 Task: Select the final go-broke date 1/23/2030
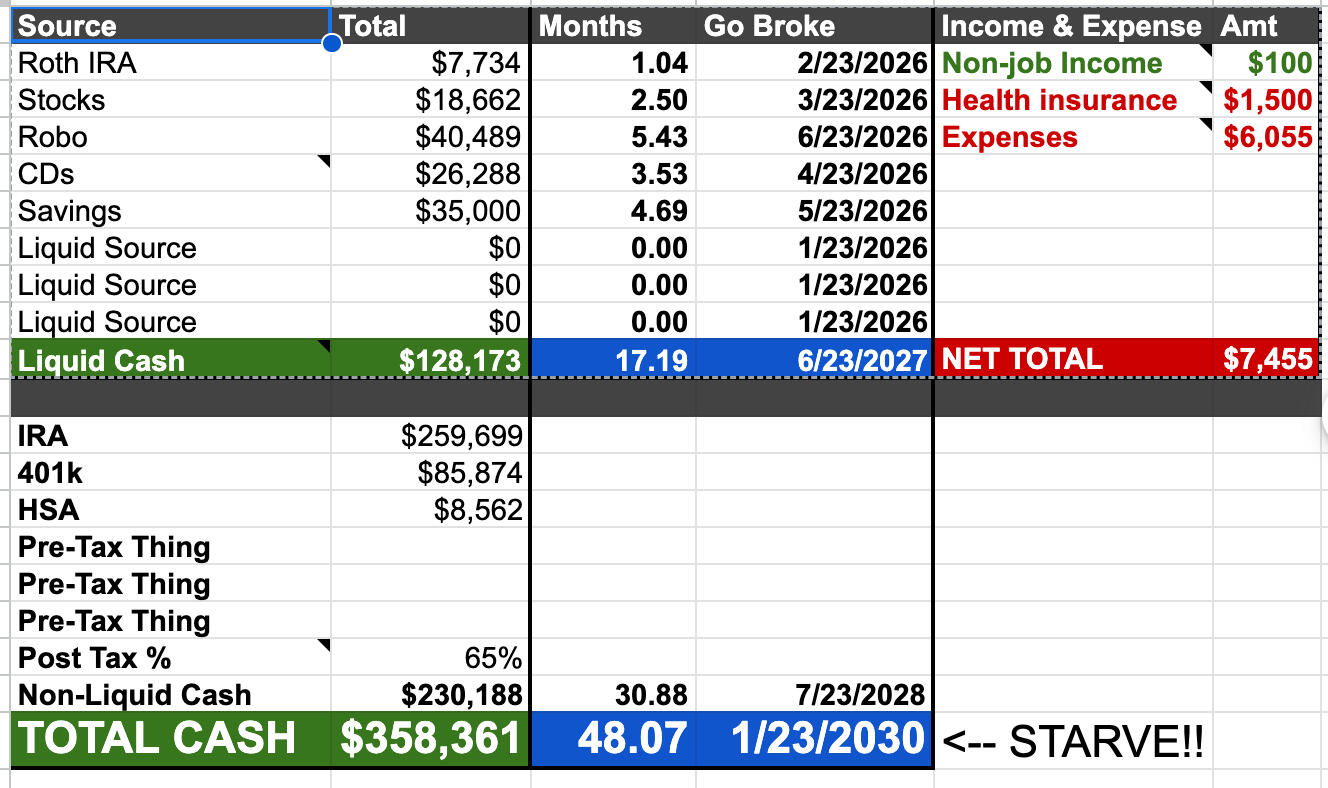tap(814, 740)
